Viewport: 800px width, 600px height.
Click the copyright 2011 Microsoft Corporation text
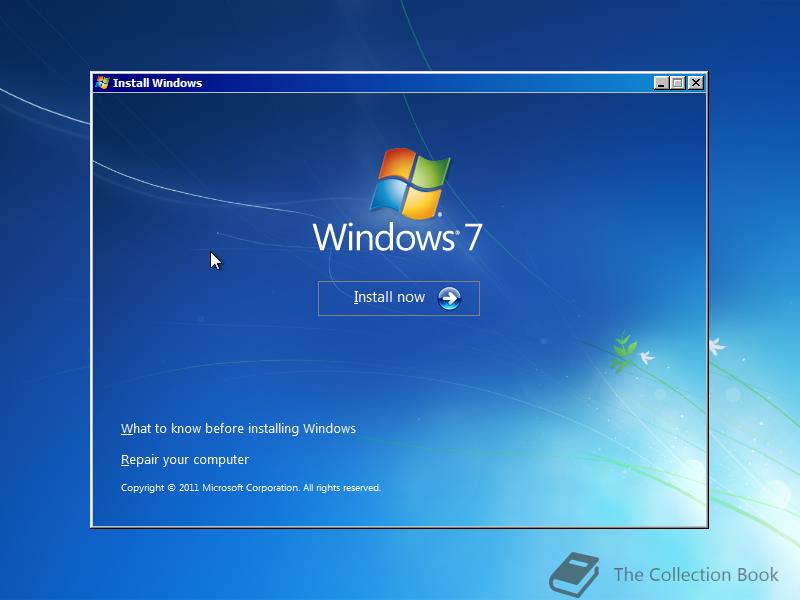[251, 488]
